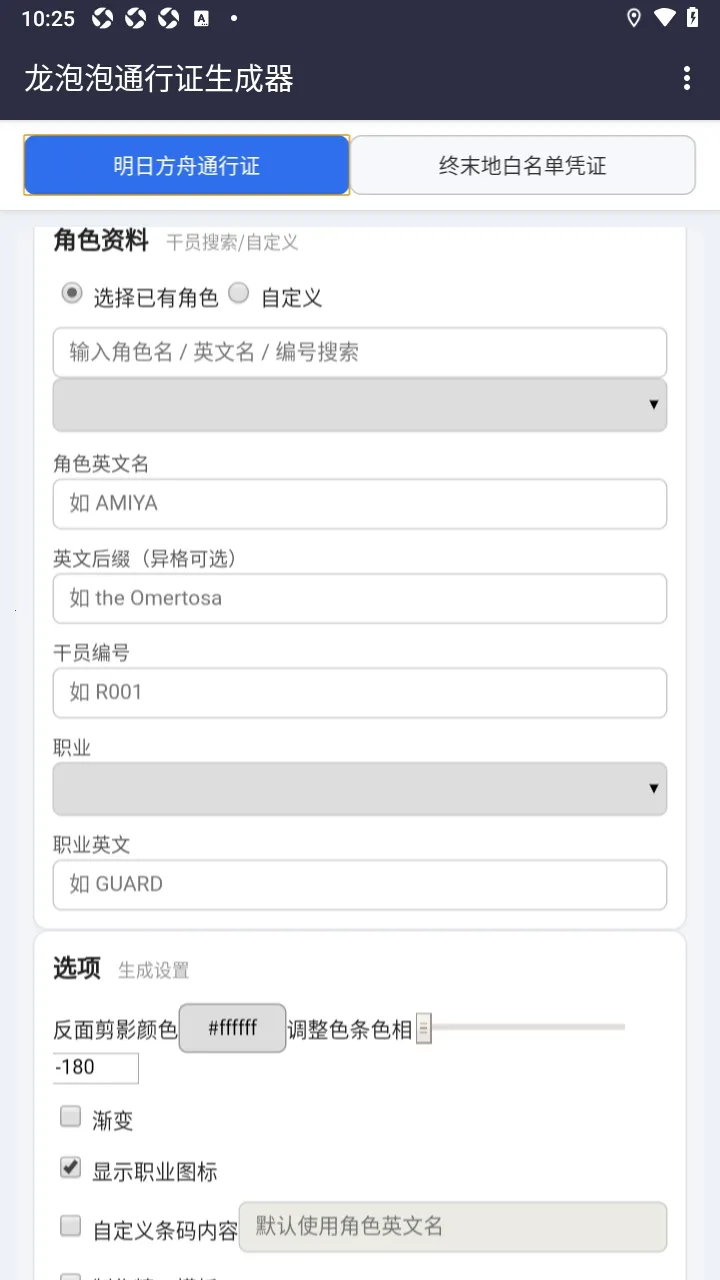
Task: Switch to the 终末地白名单凭证 tab
Action: click(523, 165)
